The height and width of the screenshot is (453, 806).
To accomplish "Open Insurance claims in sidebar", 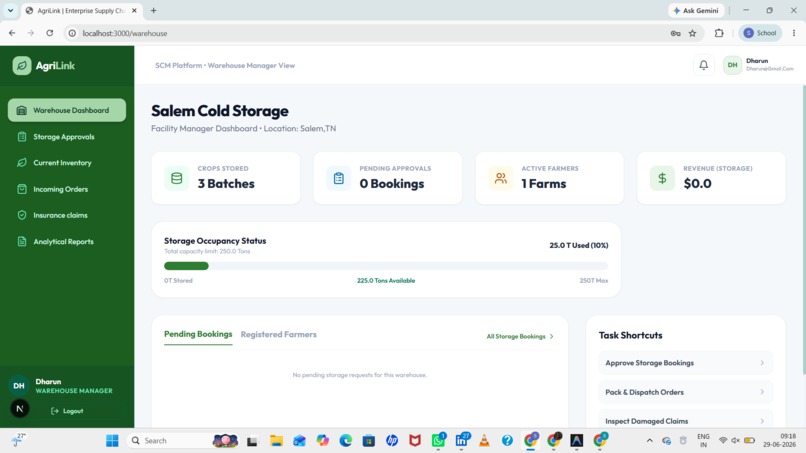I will pos(60,215).
